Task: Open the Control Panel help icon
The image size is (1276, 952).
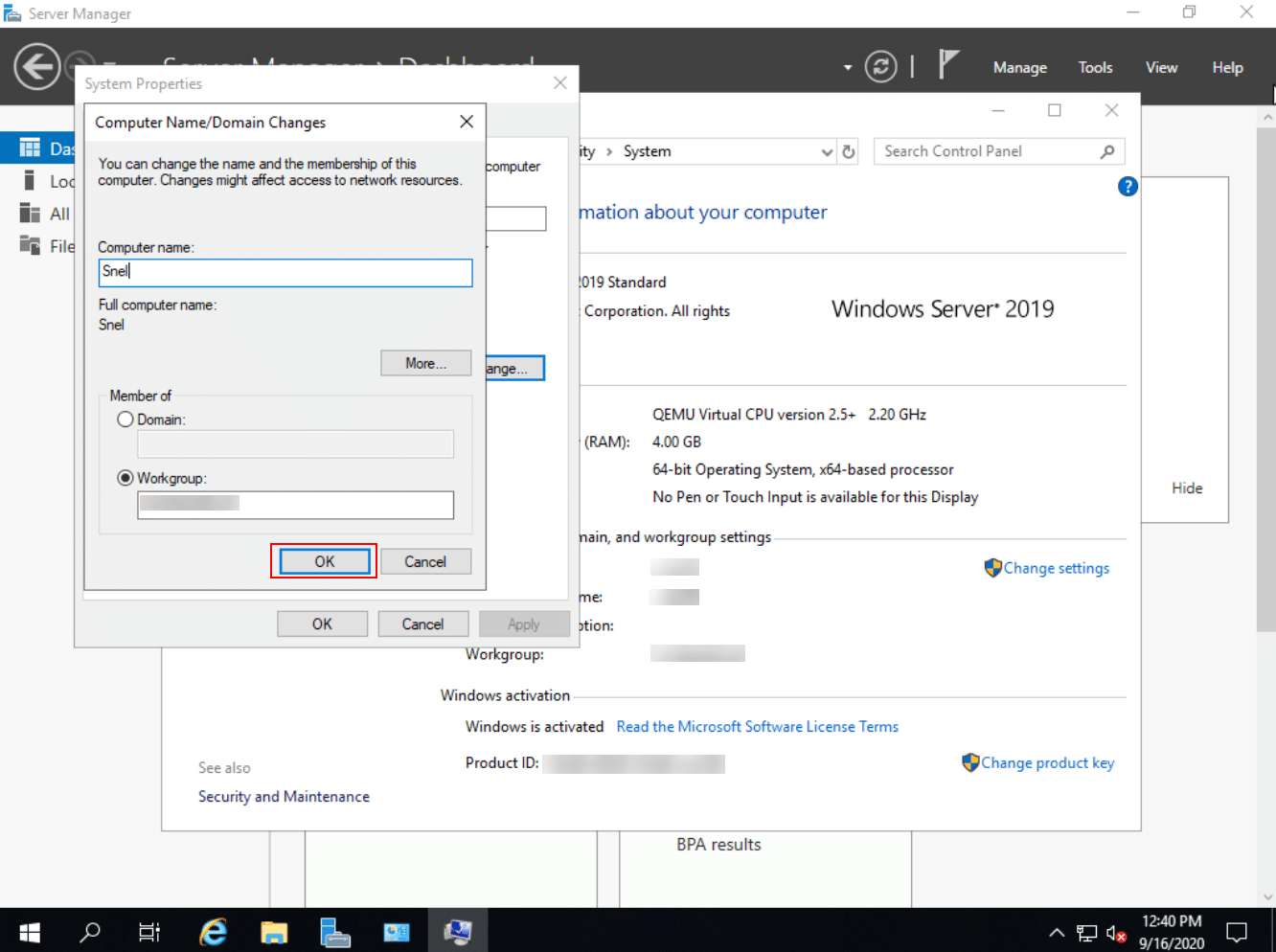Action: (1128, 187)
